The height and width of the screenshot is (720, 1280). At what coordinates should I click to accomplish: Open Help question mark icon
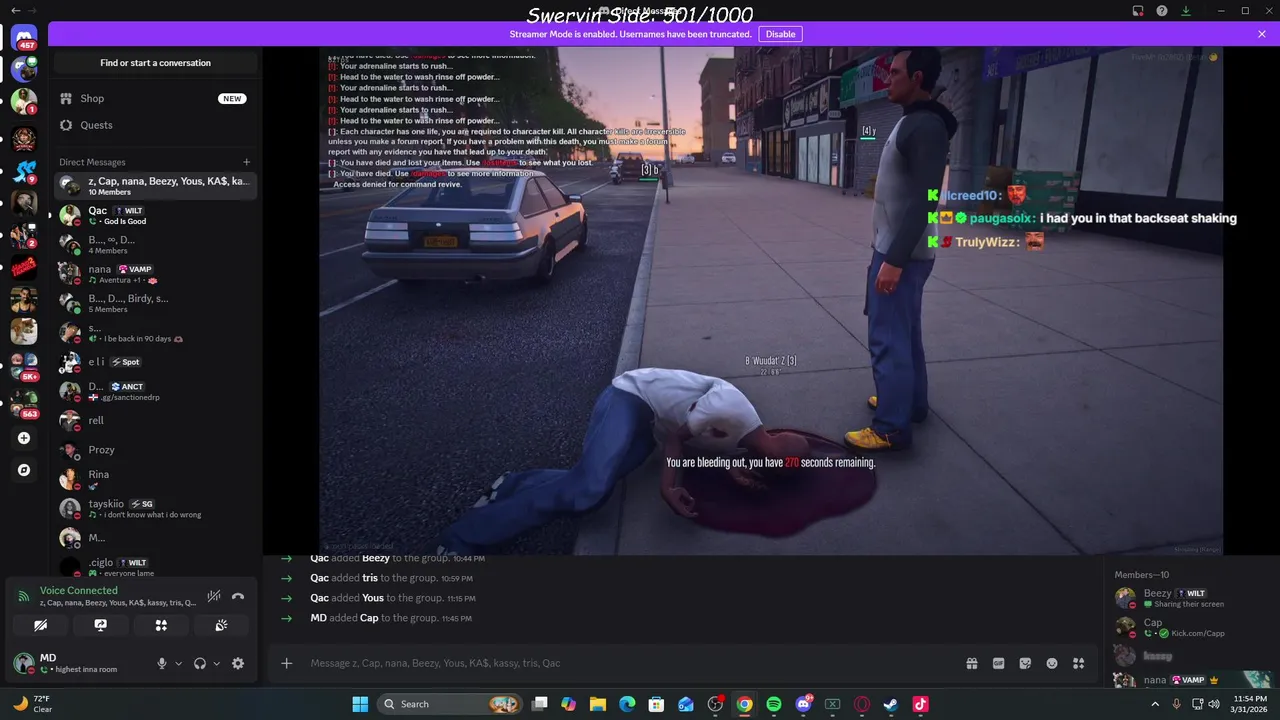tap(1162, 11)
